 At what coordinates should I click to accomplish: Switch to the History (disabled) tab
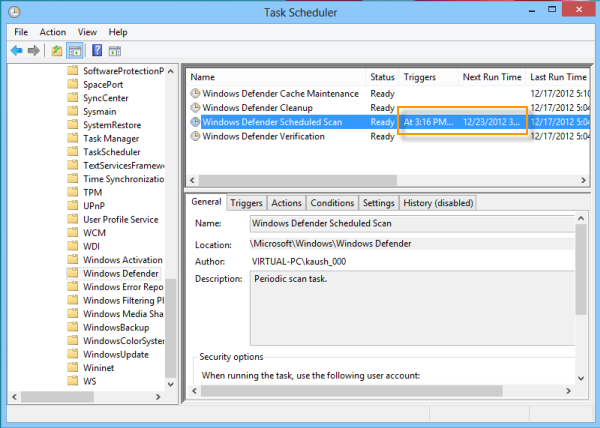click(x=438, y=203)
